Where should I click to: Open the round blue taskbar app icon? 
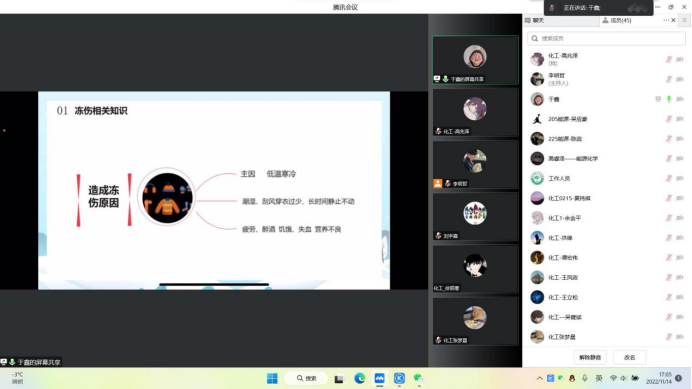click(x=399, y=378)
